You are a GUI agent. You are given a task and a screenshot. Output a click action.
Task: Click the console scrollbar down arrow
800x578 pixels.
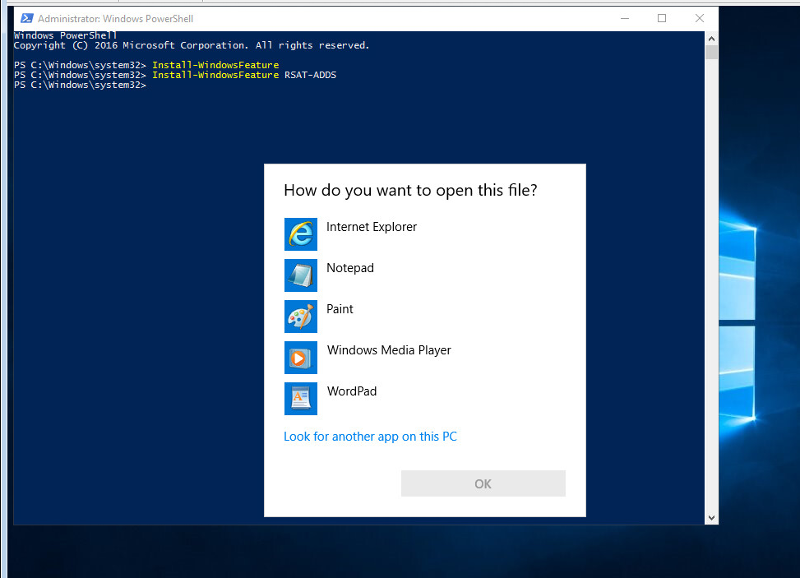(x=711, y=517)
